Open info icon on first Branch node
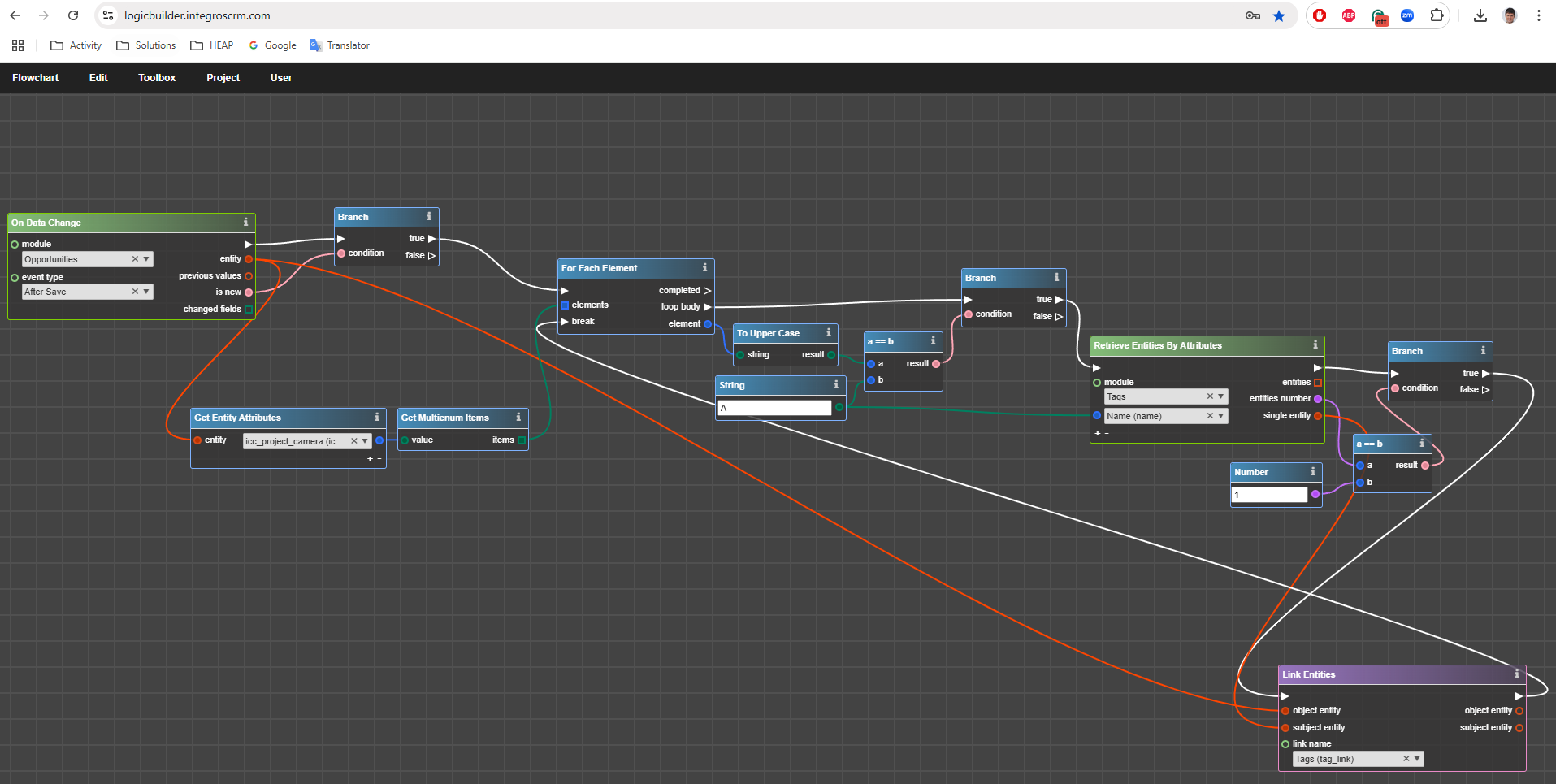This screenshot has height=784, width=1556. pyautogui.click(x=429, y=216)
